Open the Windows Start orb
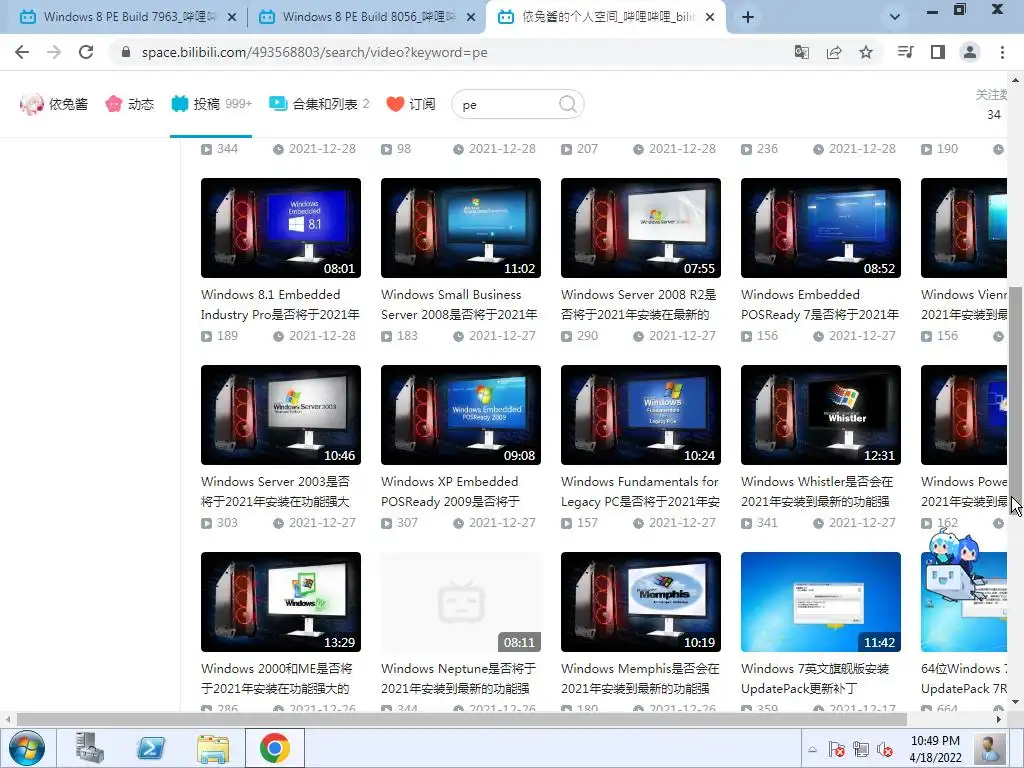 [x=27, y=748]
